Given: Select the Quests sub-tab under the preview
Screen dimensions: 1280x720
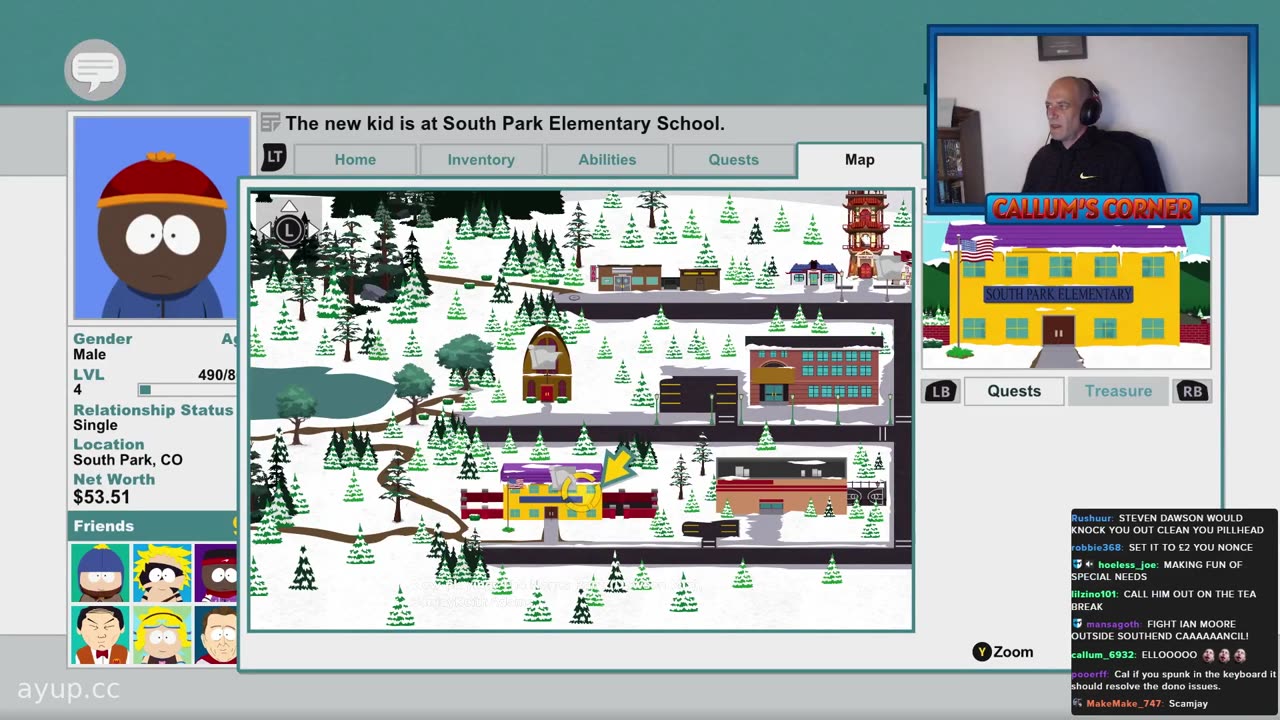Looking at the screenshot, I should pos(1014,391).
